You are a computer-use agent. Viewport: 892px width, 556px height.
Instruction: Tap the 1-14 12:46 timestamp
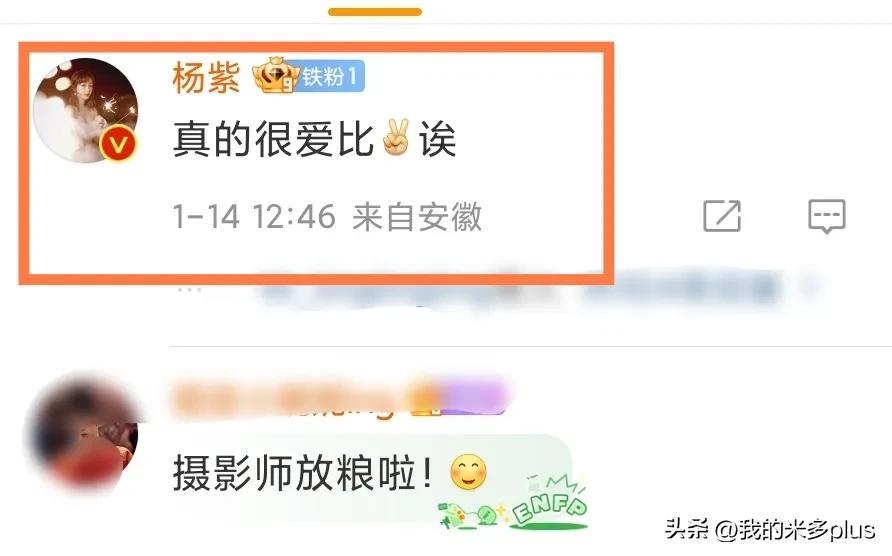254,217
